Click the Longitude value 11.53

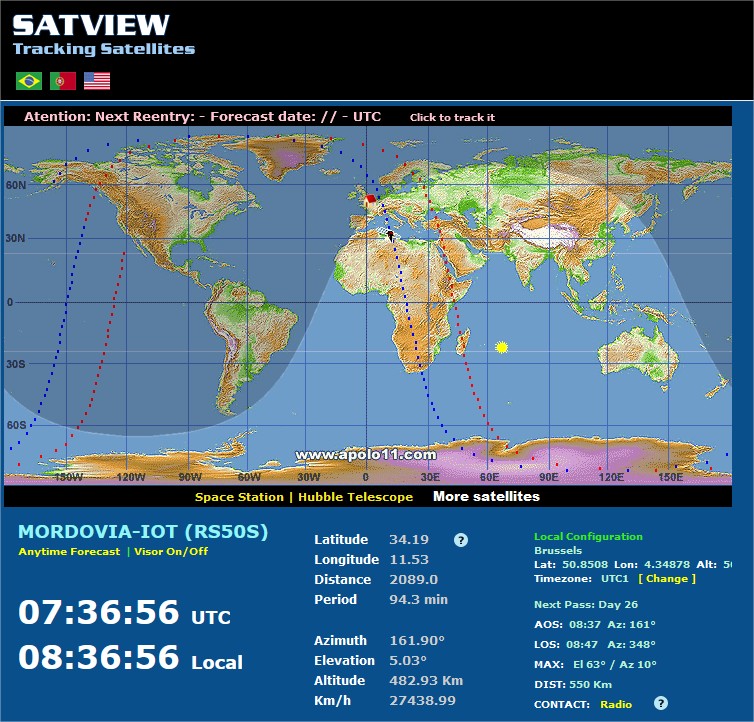click(x=409, y=559)
